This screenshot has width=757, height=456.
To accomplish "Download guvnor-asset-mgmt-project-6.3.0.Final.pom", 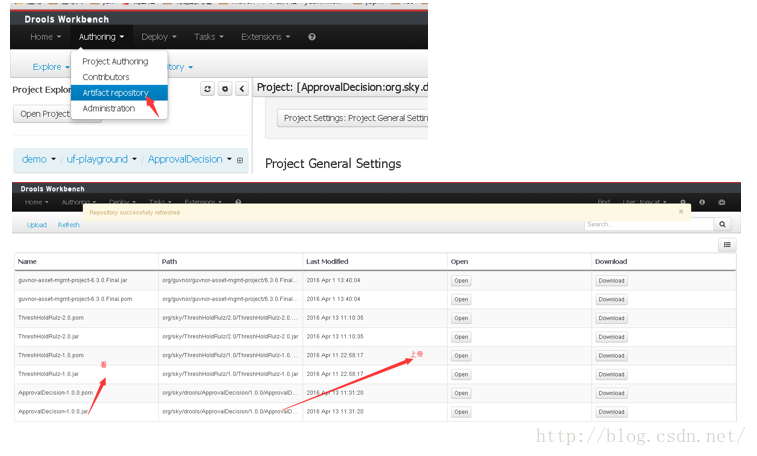I will pos(611,300).
